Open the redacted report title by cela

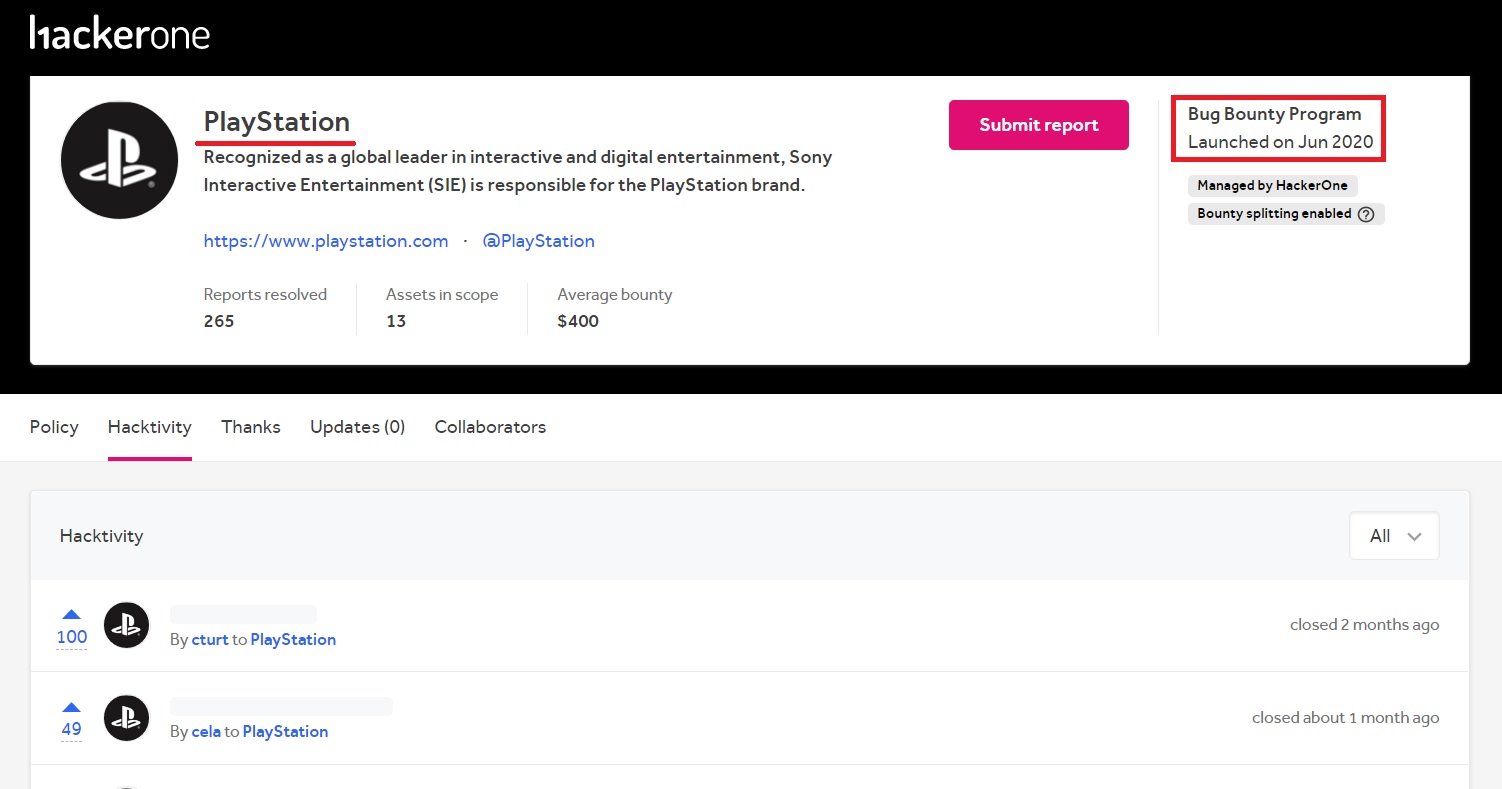281,707
